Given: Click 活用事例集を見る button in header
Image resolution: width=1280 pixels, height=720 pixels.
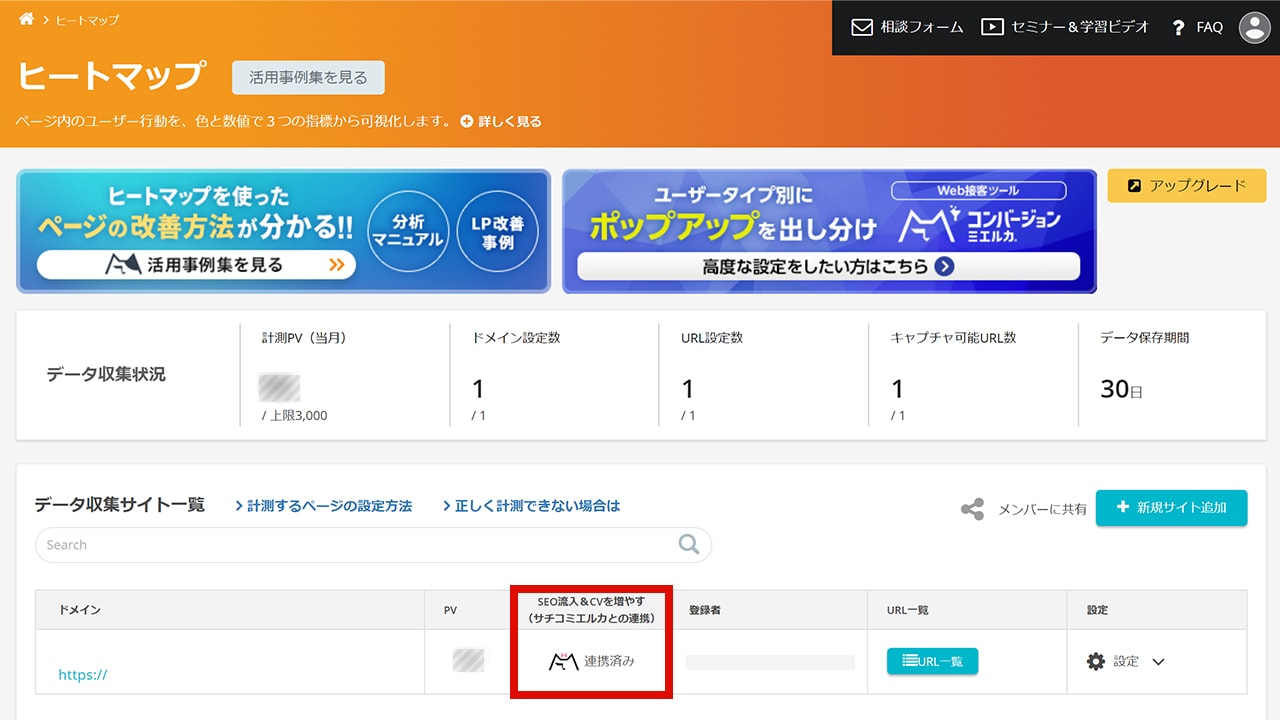Looking at the screenshot, I should point(308,77).
